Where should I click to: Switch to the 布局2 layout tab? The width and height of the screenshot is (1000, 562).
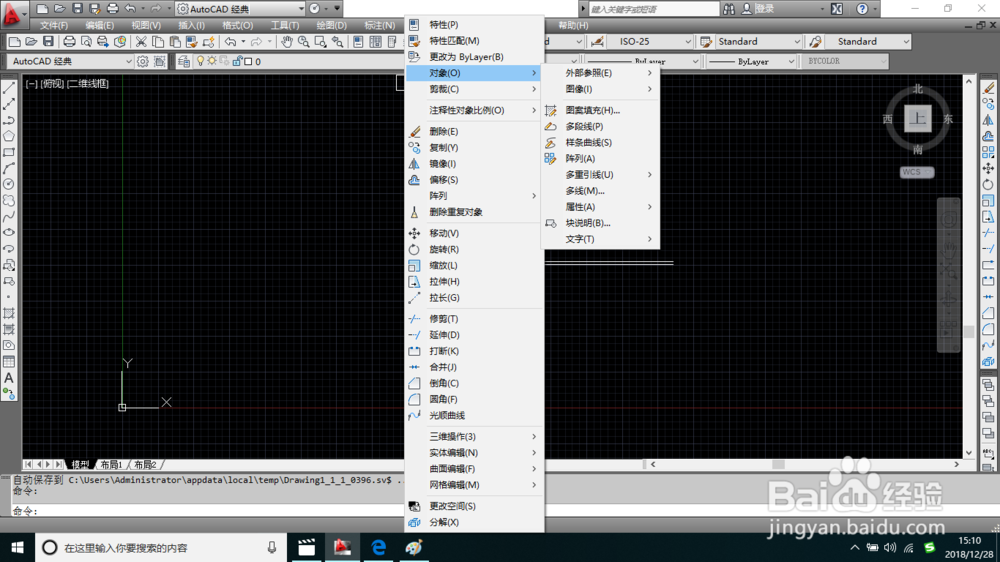click(x=145, y=464)
